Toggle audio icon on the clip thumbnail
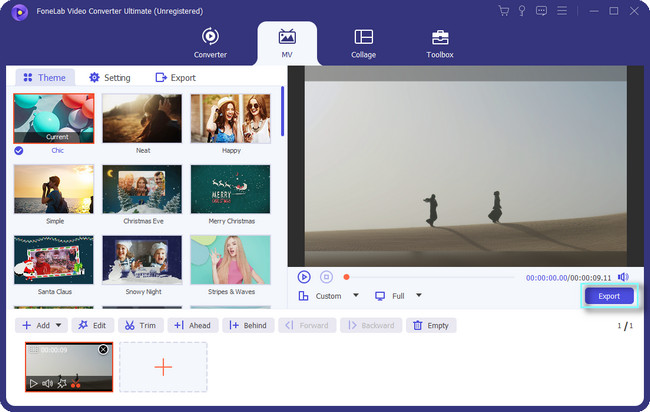This screenshot has height=412, width=650. 48,384
